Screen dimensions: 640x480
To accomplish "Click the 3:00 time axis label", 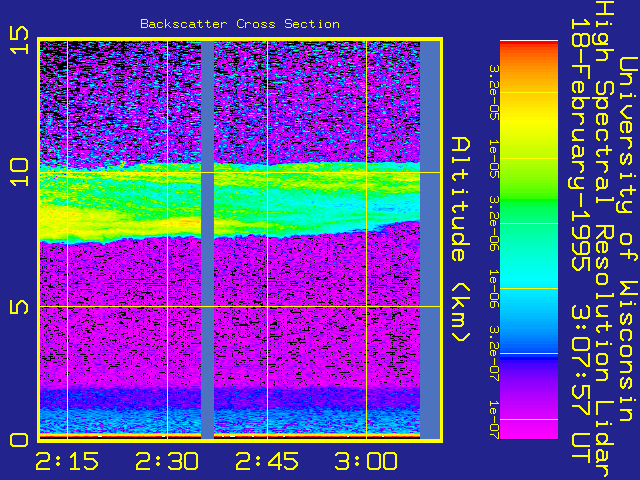I will click(x=366, y=461).
